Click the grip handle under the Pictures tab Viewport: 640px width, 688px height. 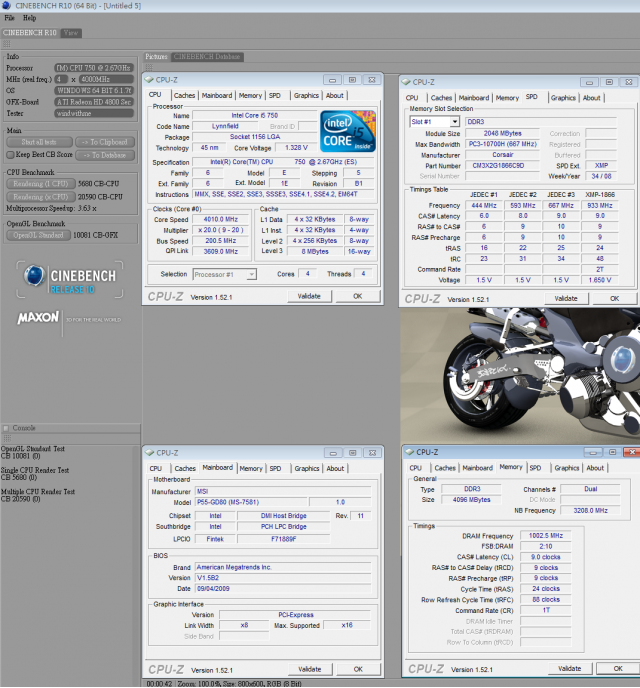coord(149,67)
